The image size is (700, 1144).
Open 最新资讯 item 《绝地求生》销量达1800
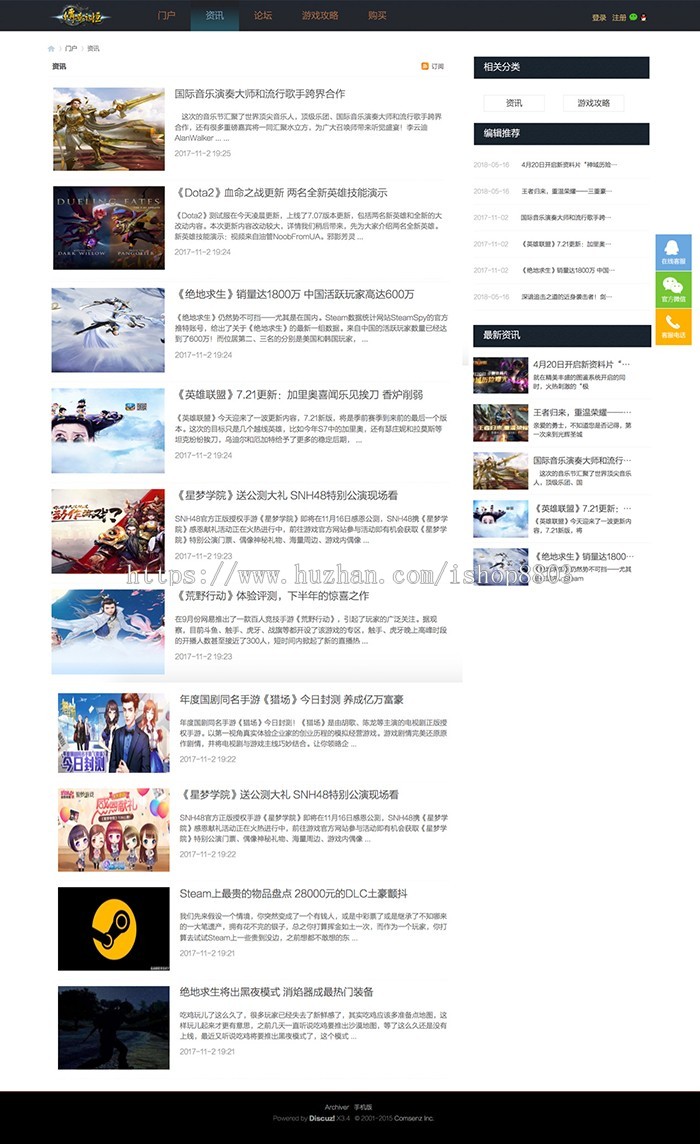pyautogui.click(x=582, y=557)
